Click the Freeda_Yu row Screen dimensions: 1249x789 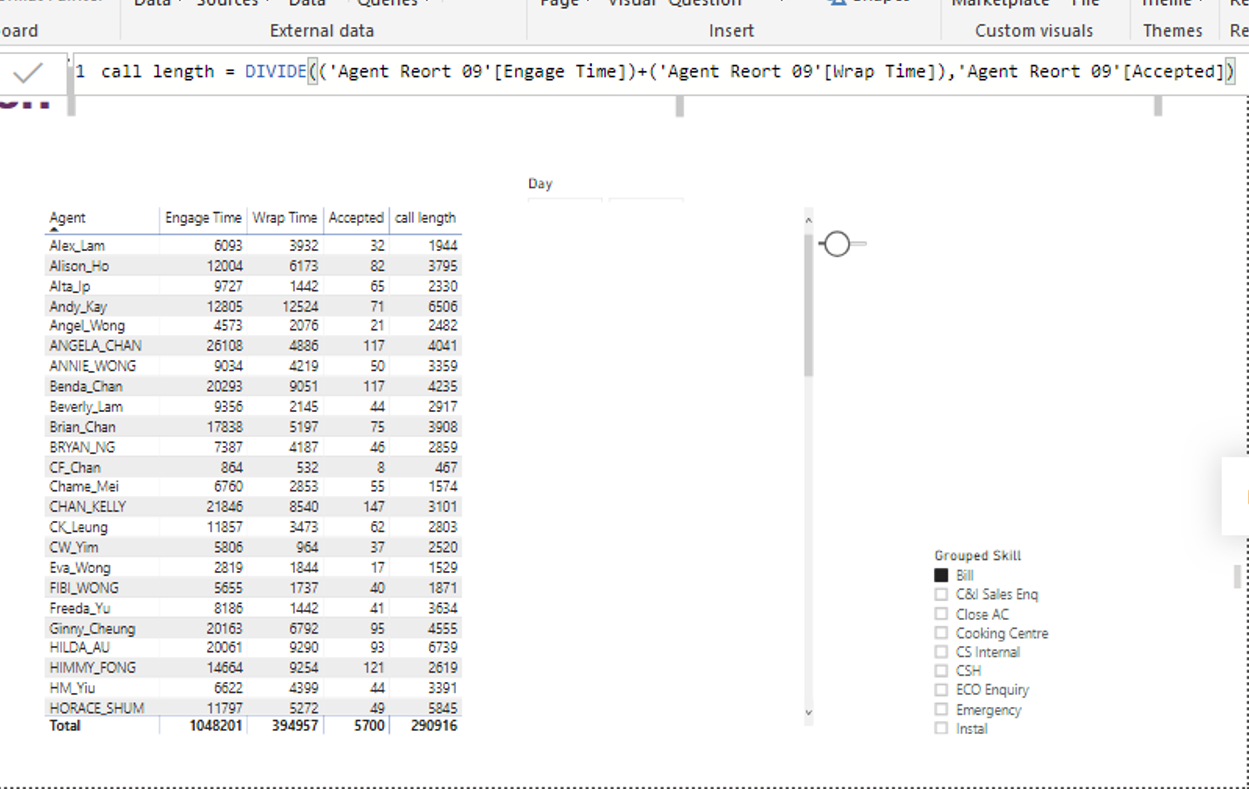pos(255,608)
